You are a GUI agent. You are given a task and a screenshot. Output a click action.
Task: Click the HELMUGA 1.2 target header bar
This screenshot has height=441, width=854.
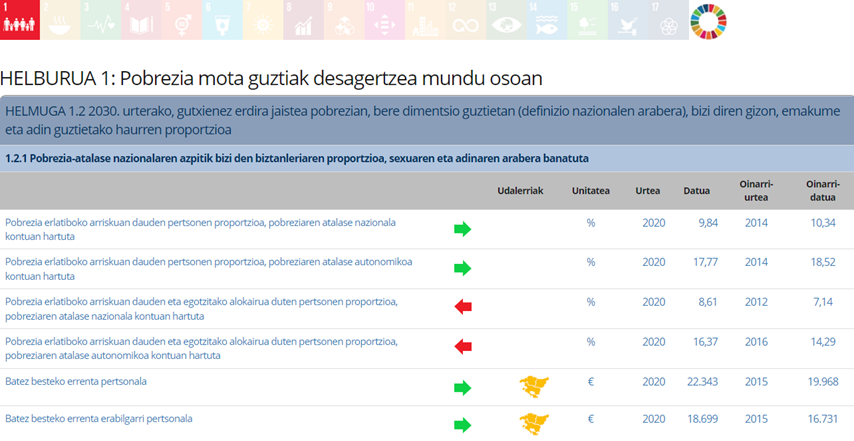pyautogui.click(x=426, y=120)
